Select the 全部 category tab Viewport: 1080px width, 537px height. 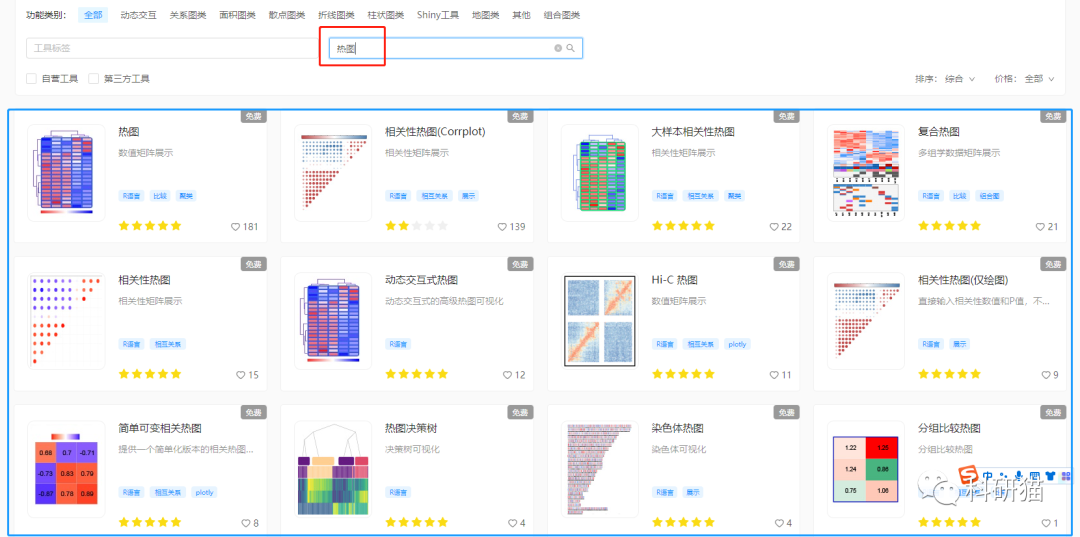(93, 14)
